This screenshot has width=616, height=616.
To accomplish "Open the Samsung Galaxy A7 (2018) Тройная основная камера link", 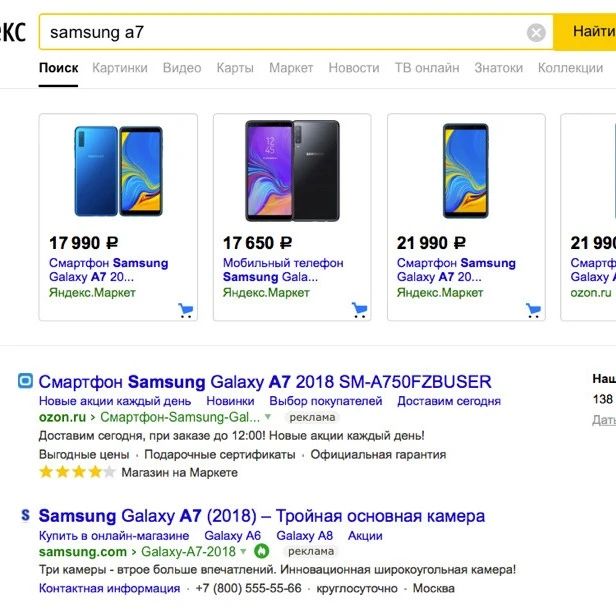I will tap(261, 516).
